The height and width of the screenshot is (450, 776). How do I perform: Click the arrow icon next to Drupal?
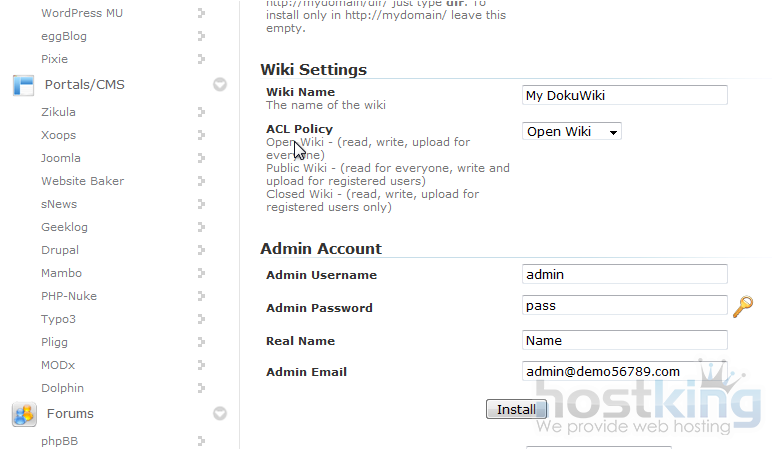(x=201, y=250)
